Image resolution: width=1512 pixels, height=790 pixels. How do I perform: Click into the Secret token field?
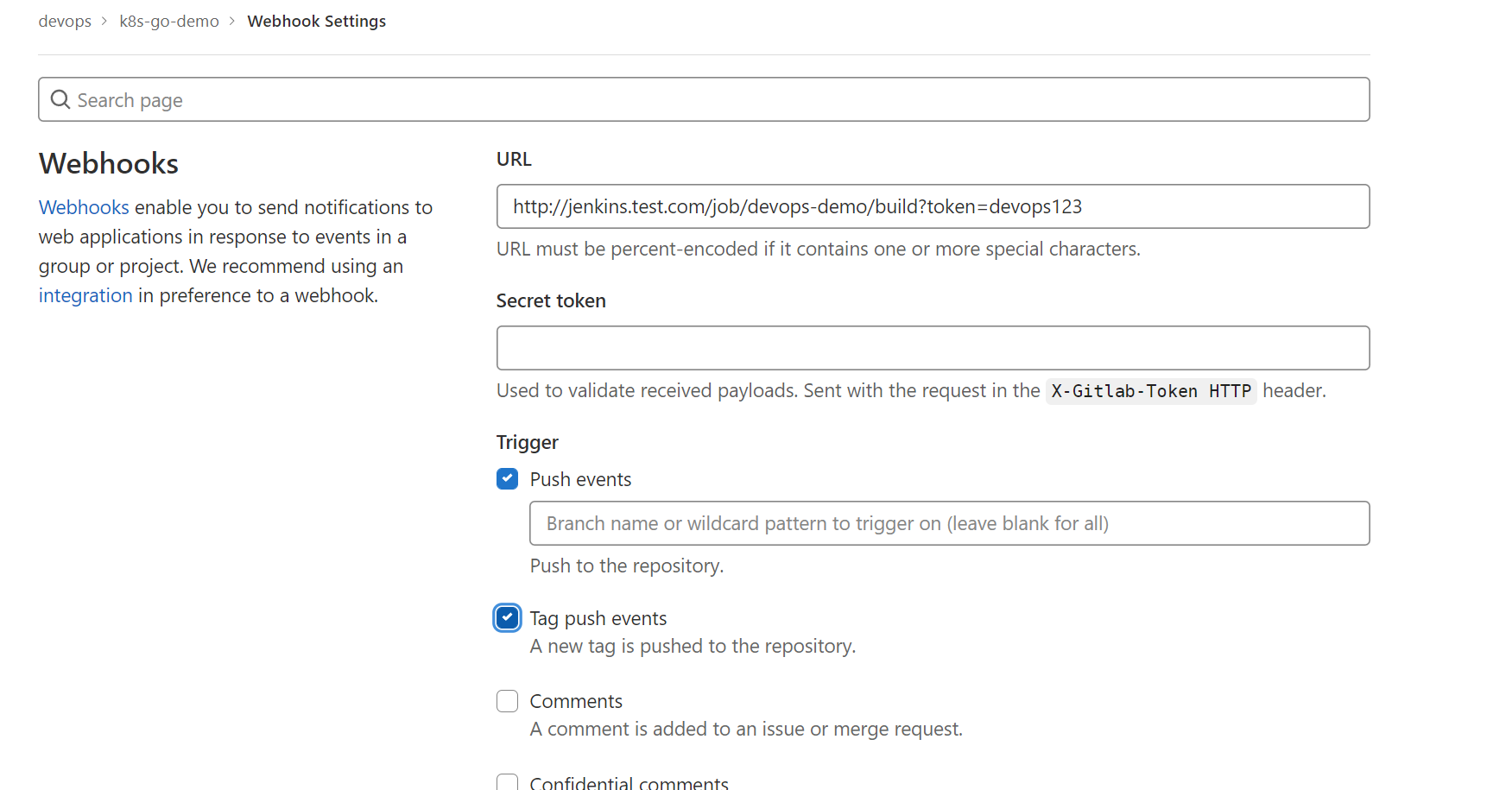pyautogui.click(x=933, y=348)
